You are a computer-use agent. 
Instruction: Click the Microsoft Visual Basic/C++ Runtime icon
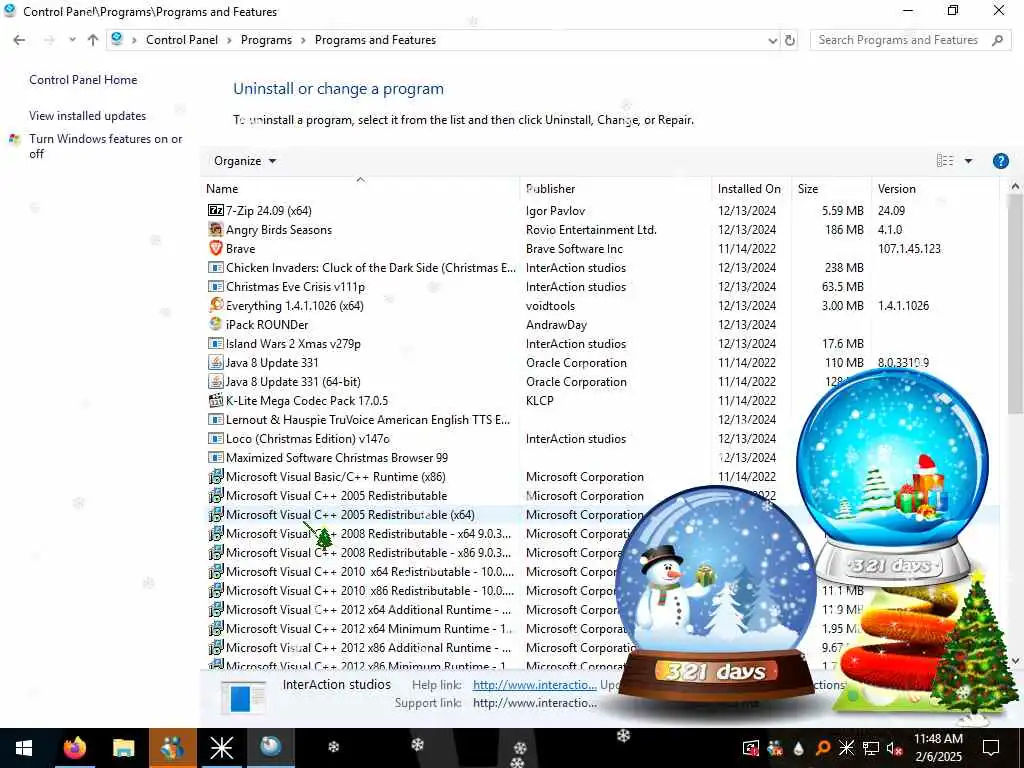216,477
